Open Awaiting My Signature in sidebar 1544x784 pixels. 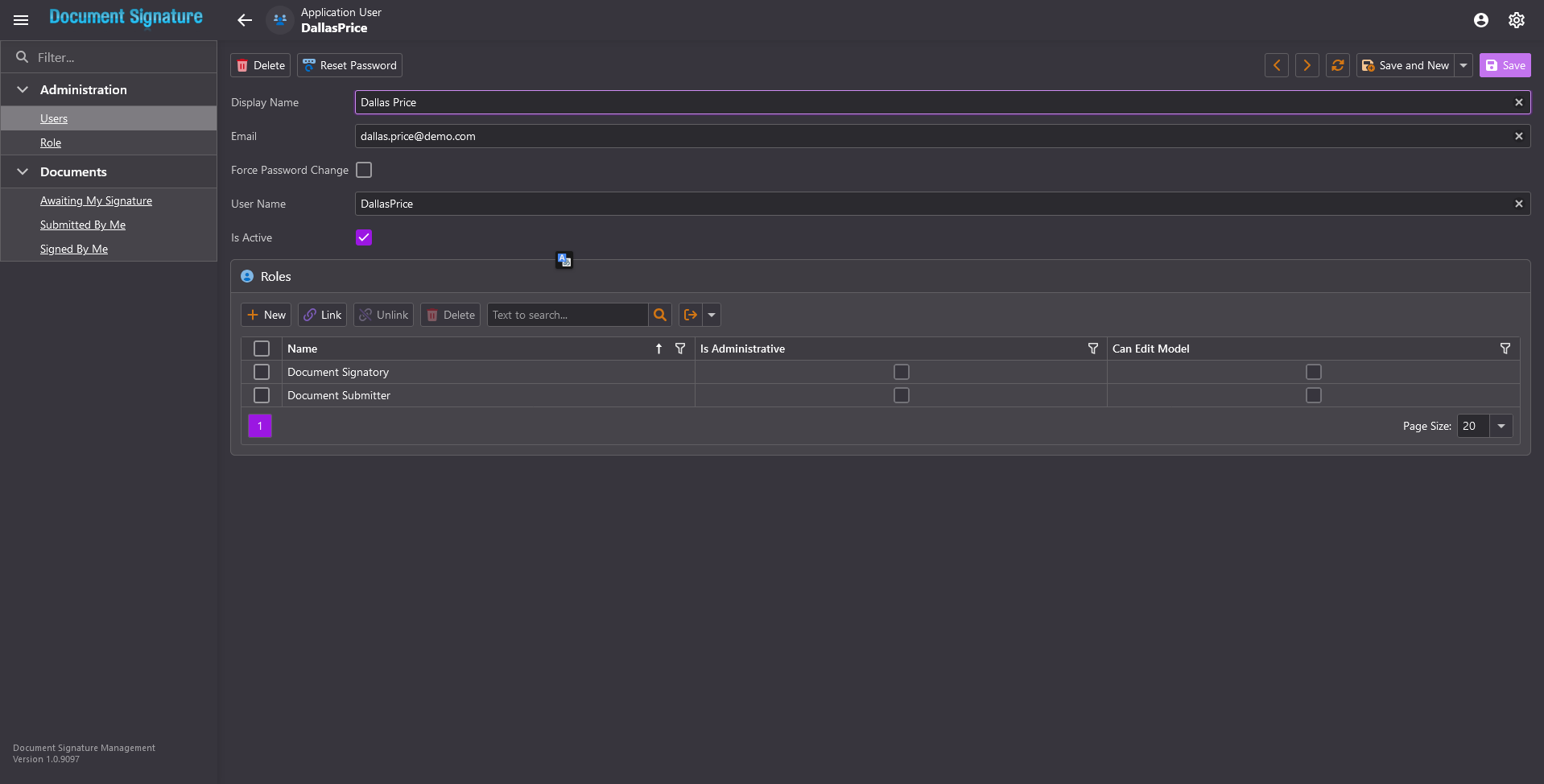point(96,200)
